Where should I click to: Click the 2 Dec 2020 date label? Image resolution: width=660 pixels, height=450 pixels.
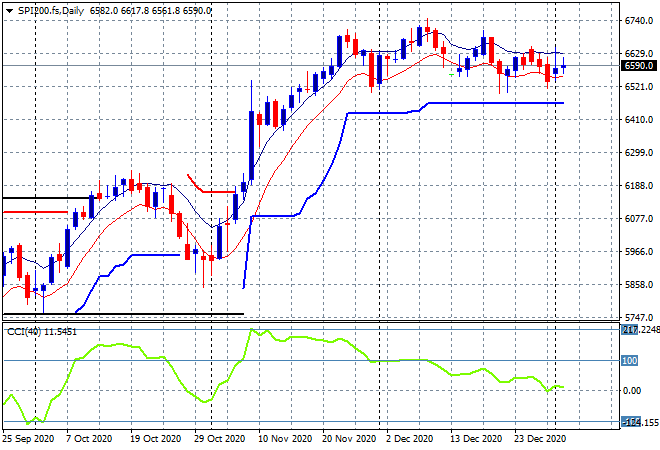[x=410, y=439]
